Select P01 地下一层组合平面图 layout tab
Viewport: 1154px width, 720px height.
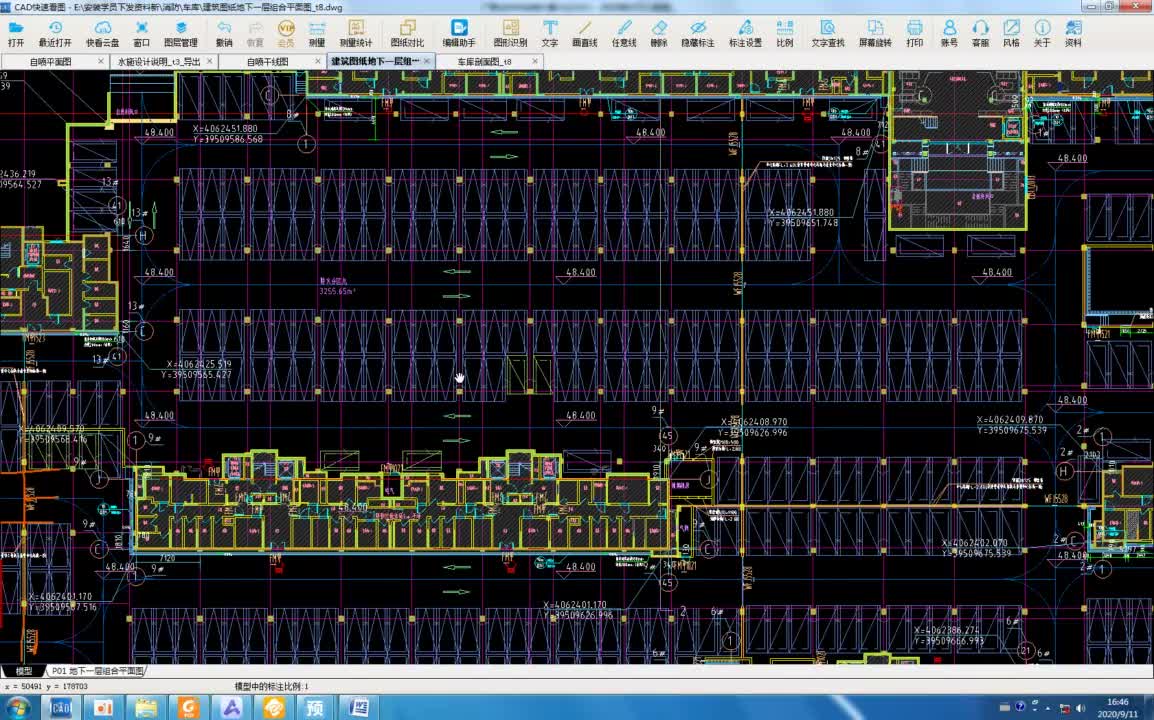click(x=97, y=671)
